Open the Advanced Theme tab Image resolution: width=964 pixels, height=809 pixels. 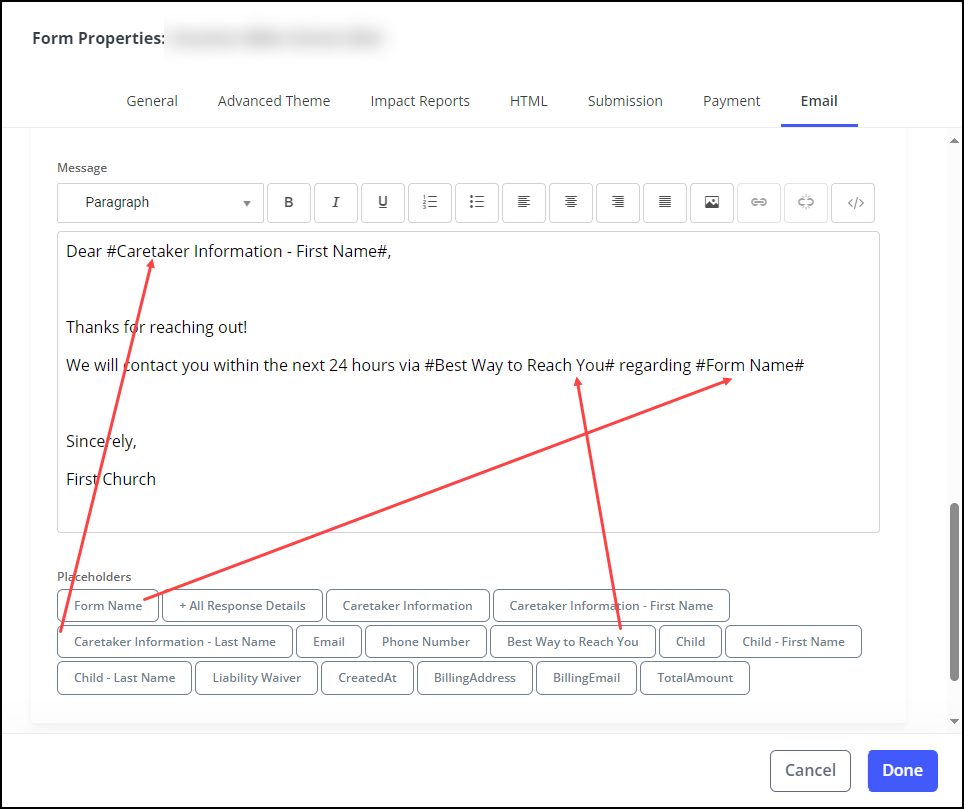(273, 100)
